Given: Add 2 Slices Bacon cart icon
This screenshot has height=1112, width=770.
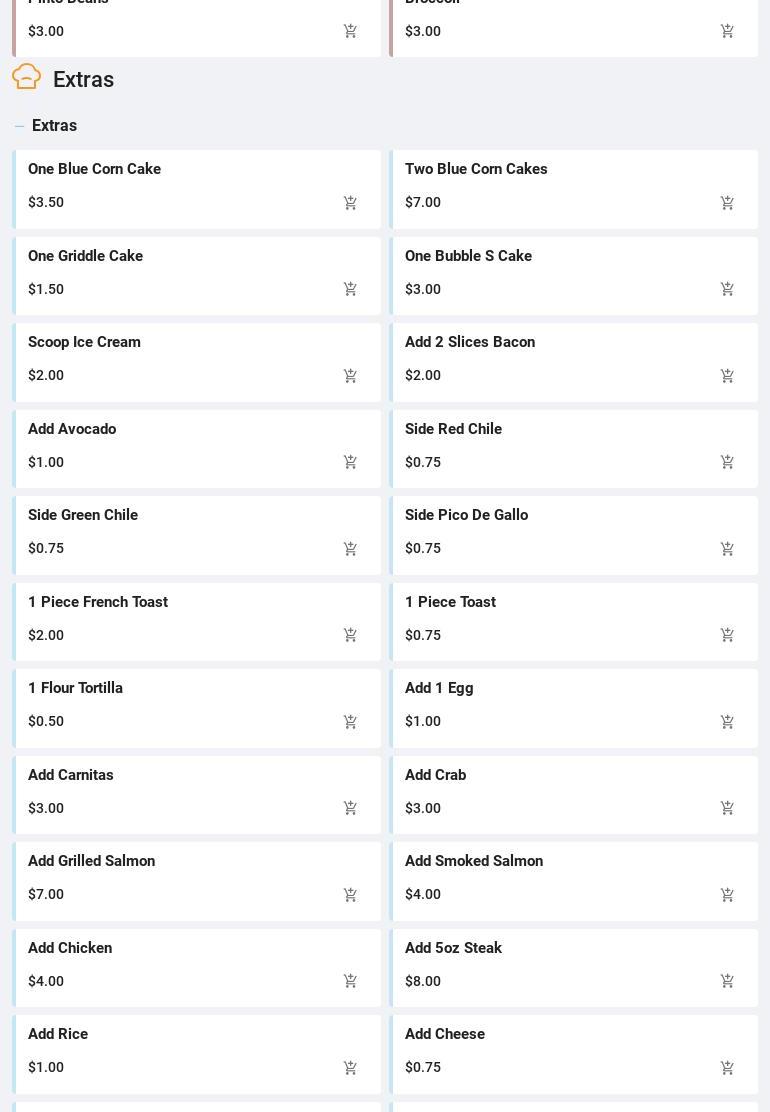Looking at the screenshot, I should (x=727, y=376).
